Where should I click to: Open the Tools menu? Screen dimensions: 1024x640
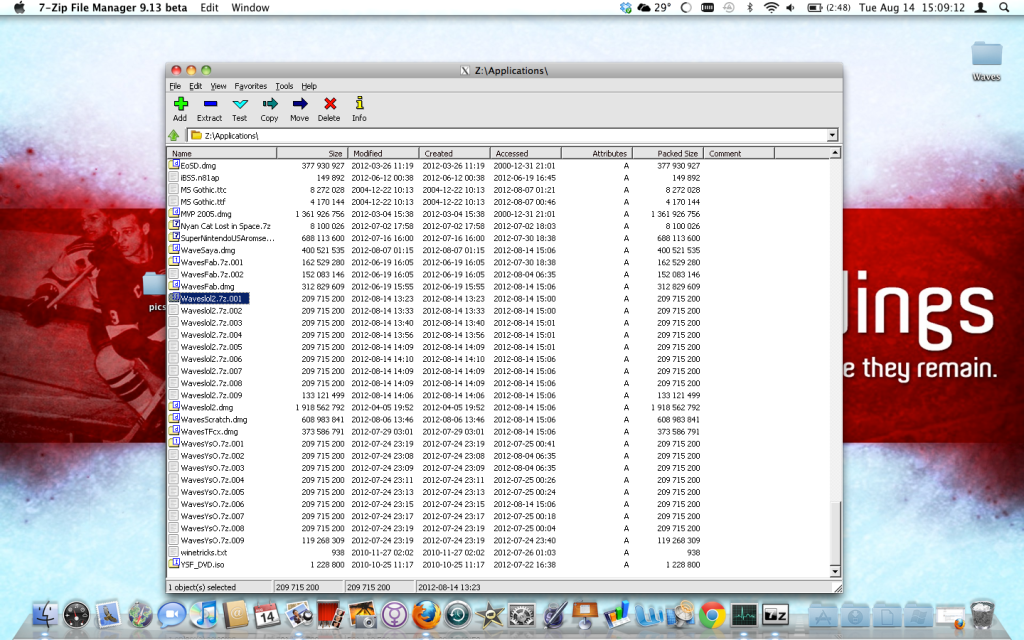click(284, 86)
